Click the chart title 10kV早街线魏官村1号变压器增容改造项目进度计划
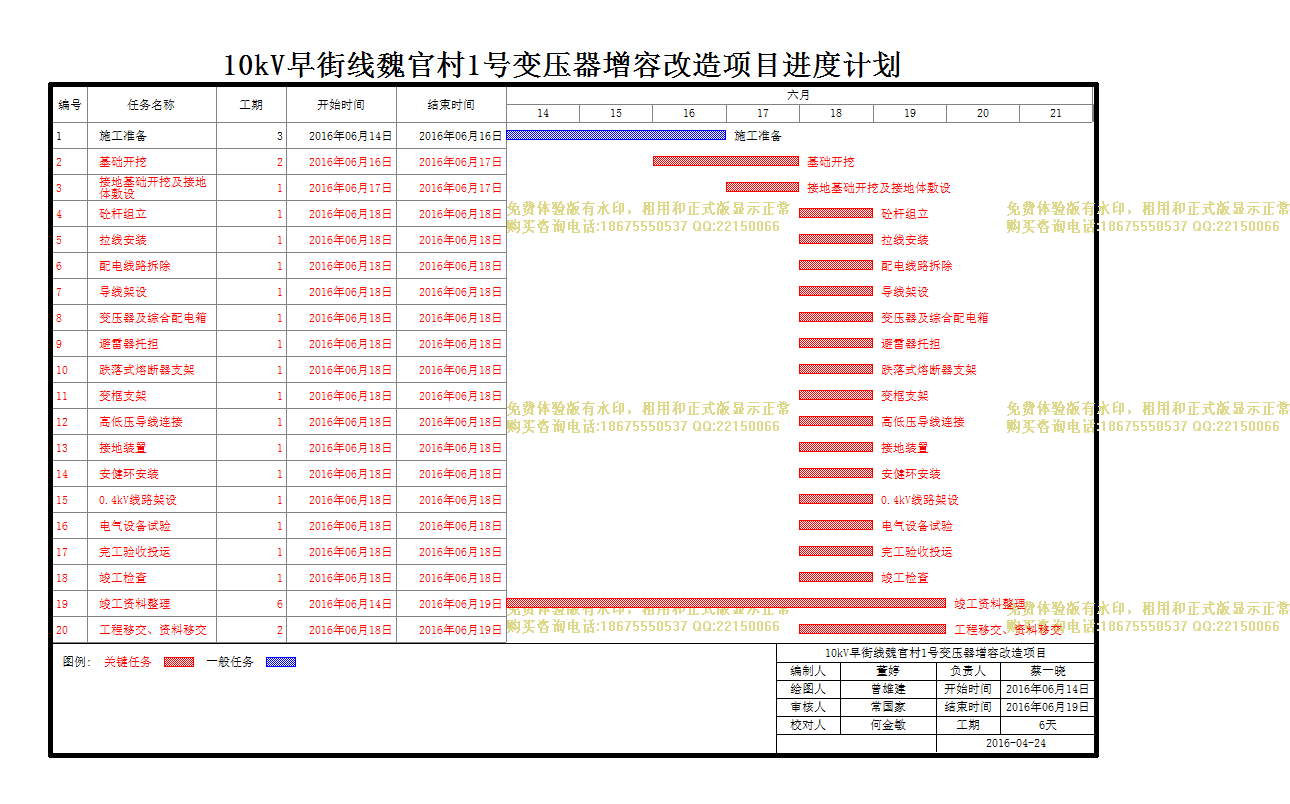The image size is (1290, 804). click(562, 65)
